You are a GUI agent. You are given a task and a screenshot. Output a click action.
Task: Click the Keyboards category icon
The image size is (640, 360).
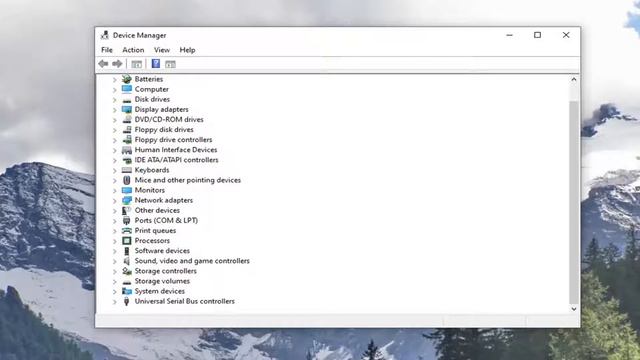pos(127,170)
